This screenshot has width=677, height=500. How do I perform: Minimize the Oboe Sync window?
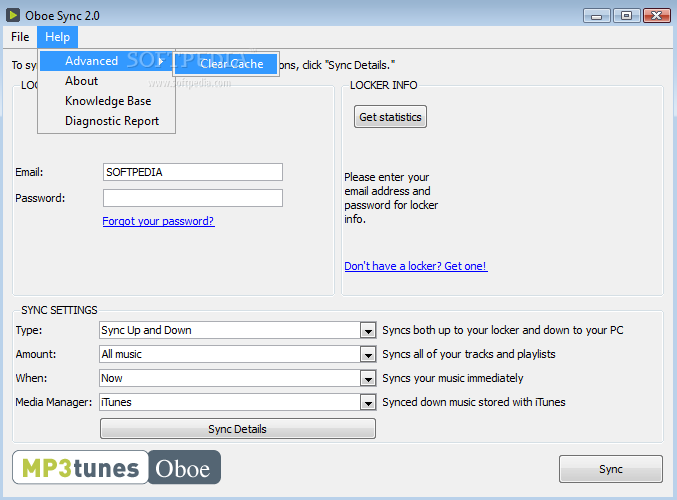597,16
